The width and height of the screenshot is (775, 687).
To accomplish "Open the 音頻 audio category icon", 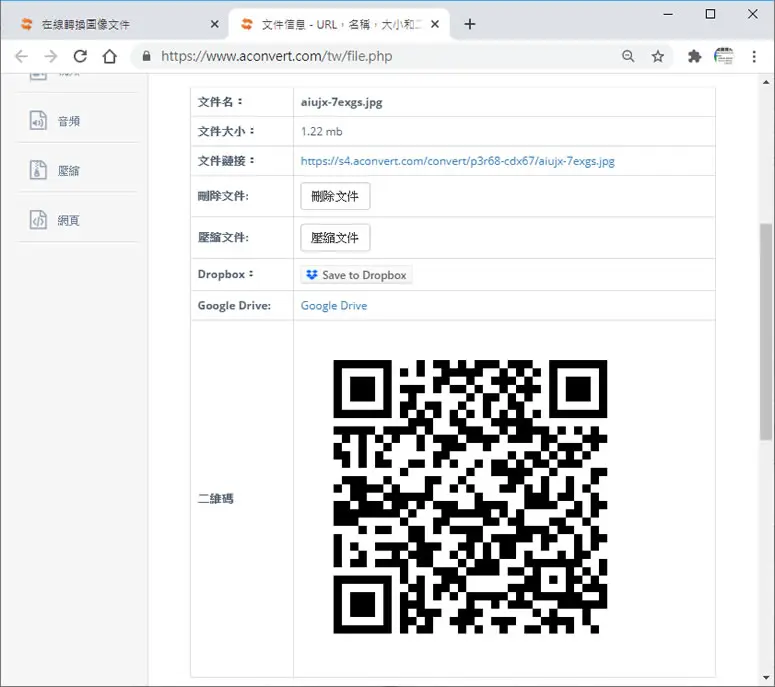I will (39, 121).
